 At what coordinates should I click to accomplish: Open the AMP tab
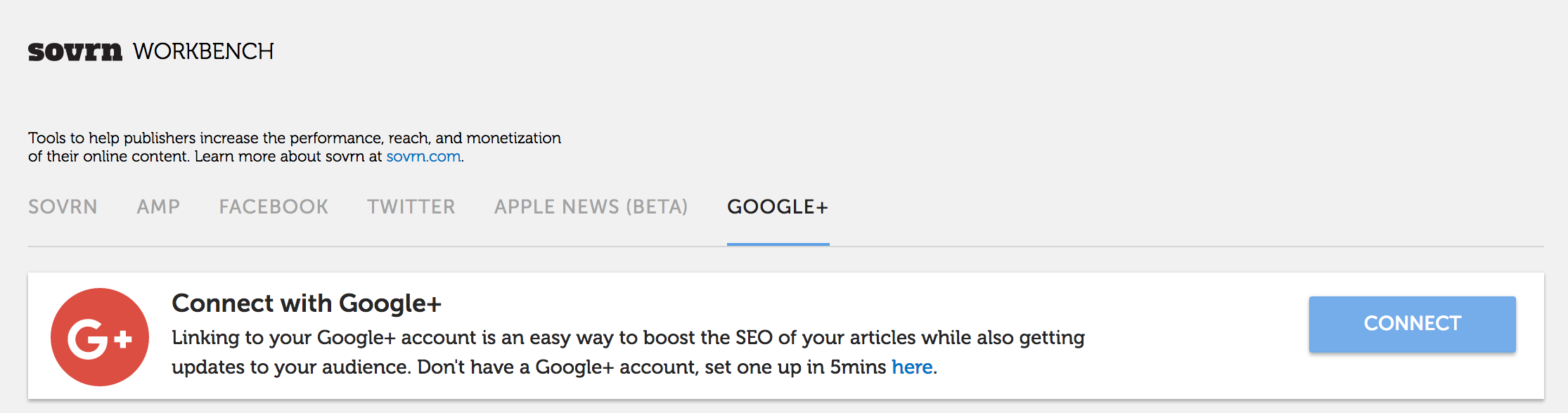[x=158, y=206]
